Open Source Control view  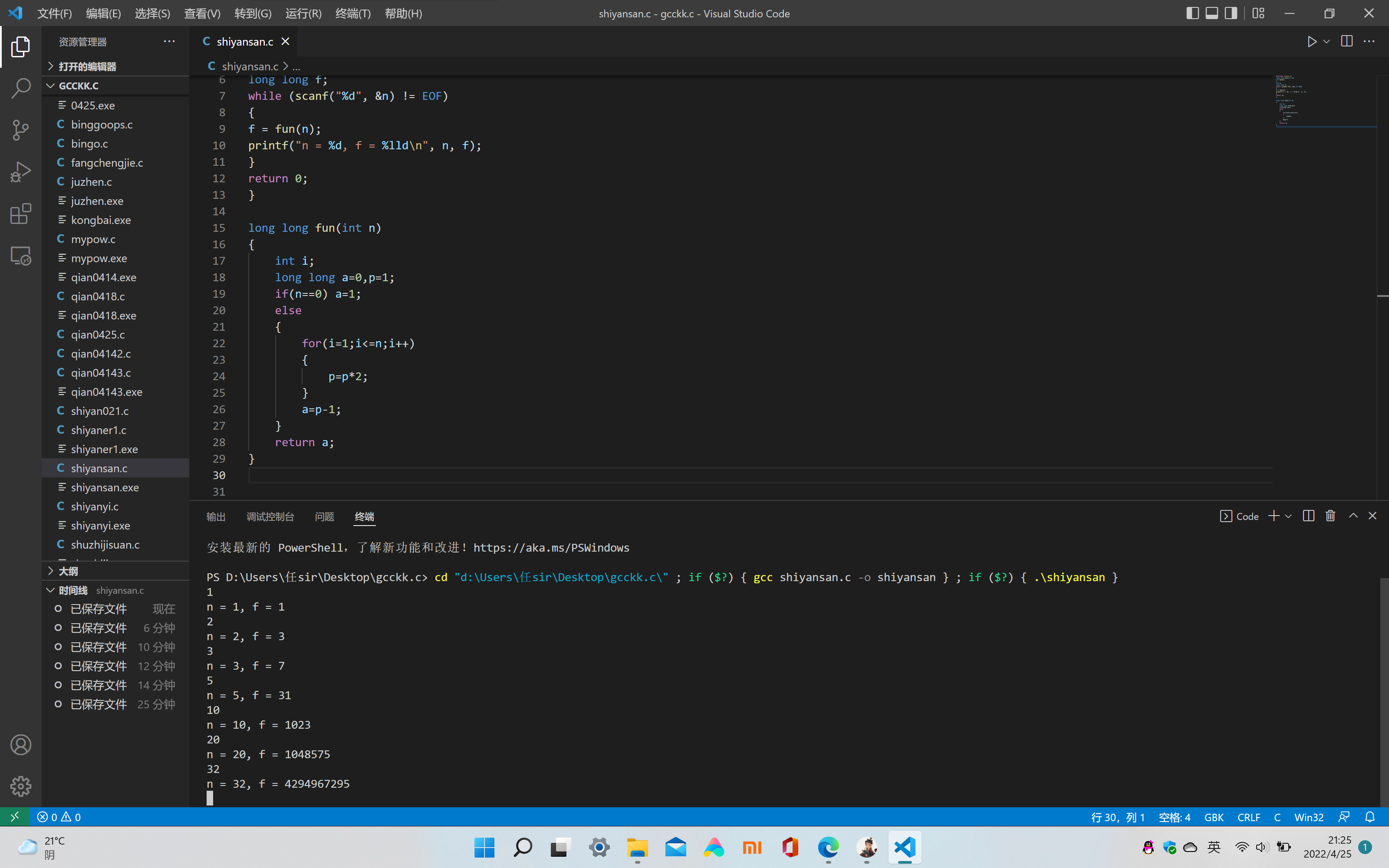coord(21,130)
